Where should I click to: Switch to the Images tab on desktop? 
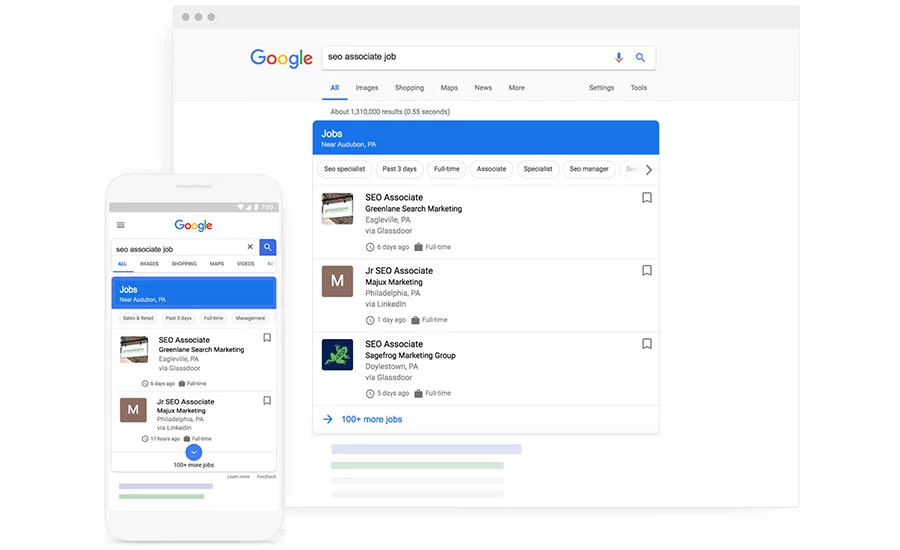click(x=367, y=88)
